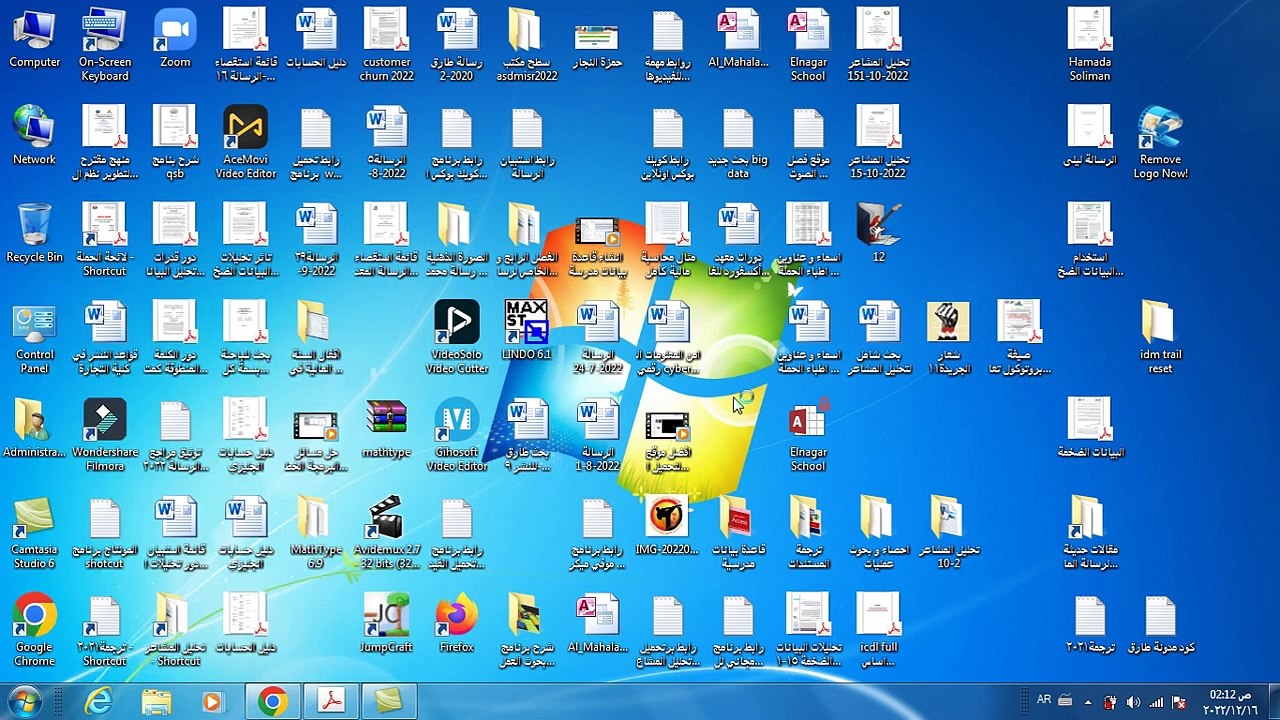Viewport: 1280px width, 720px height.
Task: Select the Zoom desktop shortcut
Action: 175,40
